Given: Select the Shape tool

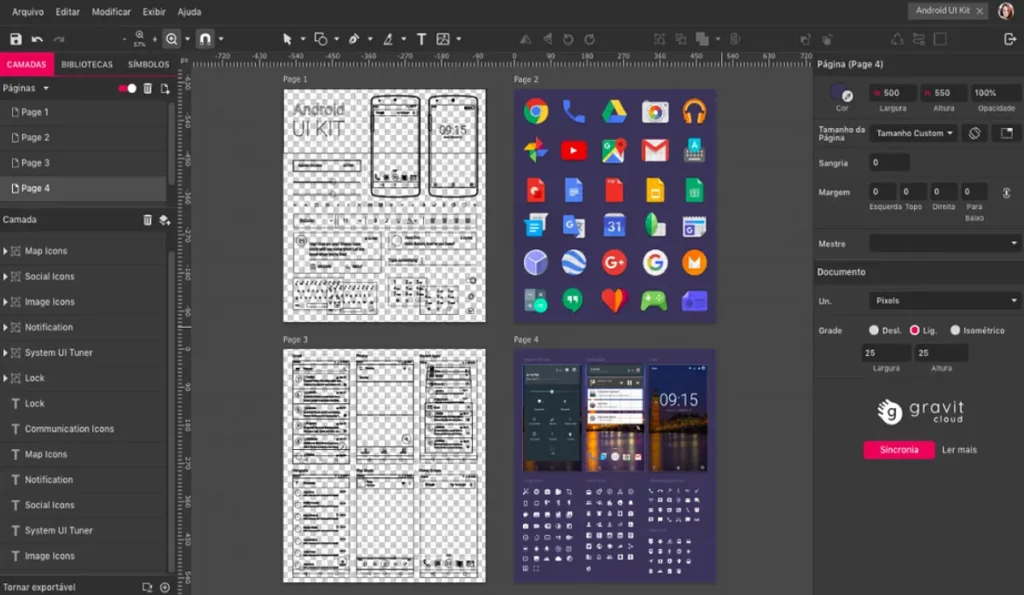Looking at the screenshot, I should 321,39.
